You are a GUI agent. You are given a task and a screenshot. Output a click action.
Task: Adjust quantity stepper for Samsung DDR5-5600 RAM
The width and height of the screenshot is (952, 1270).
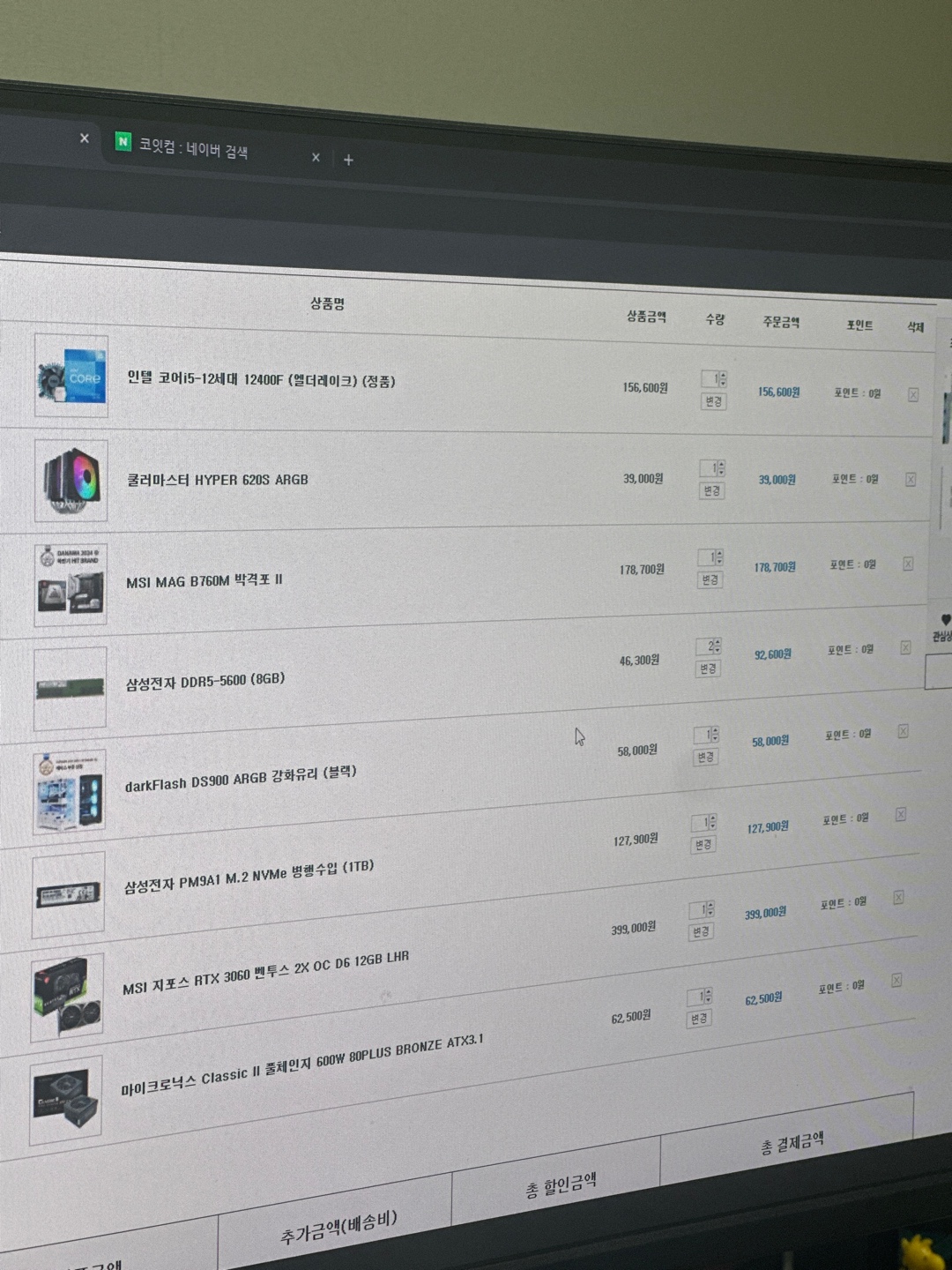tap(717, 646)
